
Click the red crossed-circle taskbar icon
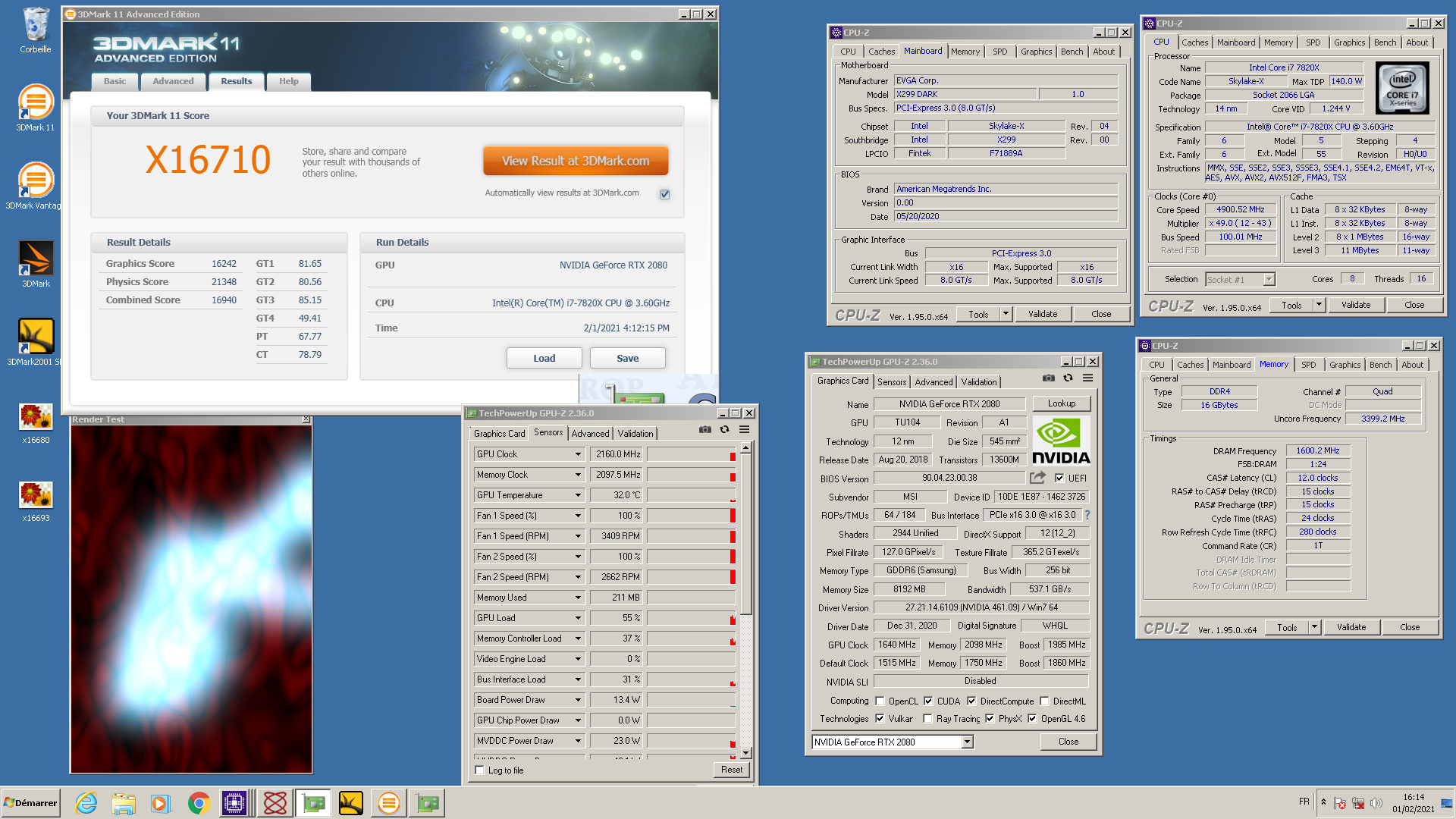pyautogui.click(x=275, y=803)
